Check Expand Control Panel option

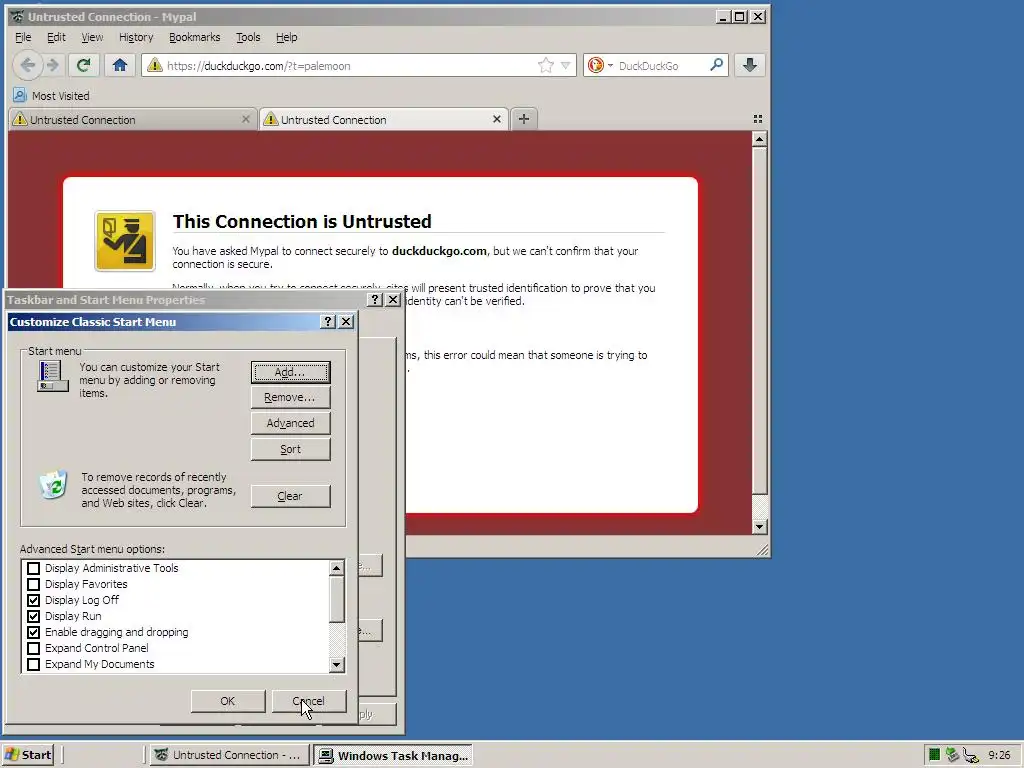tap(33, 648)
